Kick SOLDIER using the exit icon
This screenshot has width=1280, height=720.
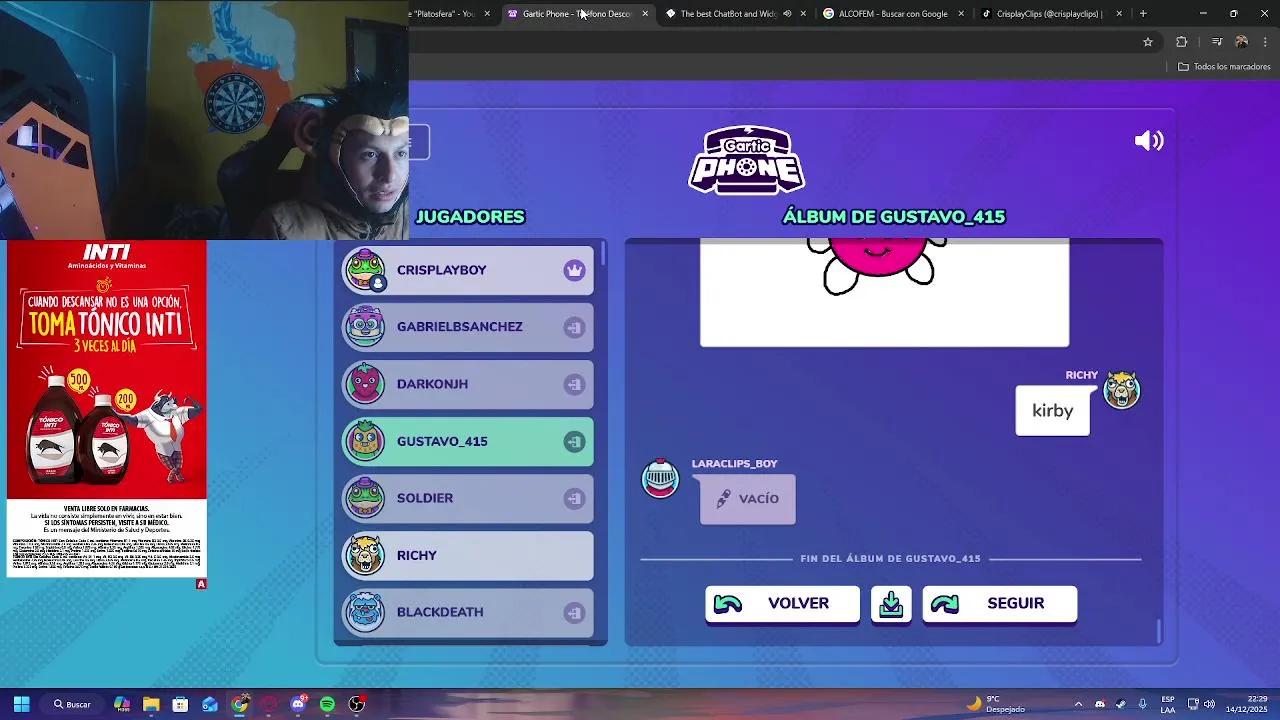[x=574, y=498]
